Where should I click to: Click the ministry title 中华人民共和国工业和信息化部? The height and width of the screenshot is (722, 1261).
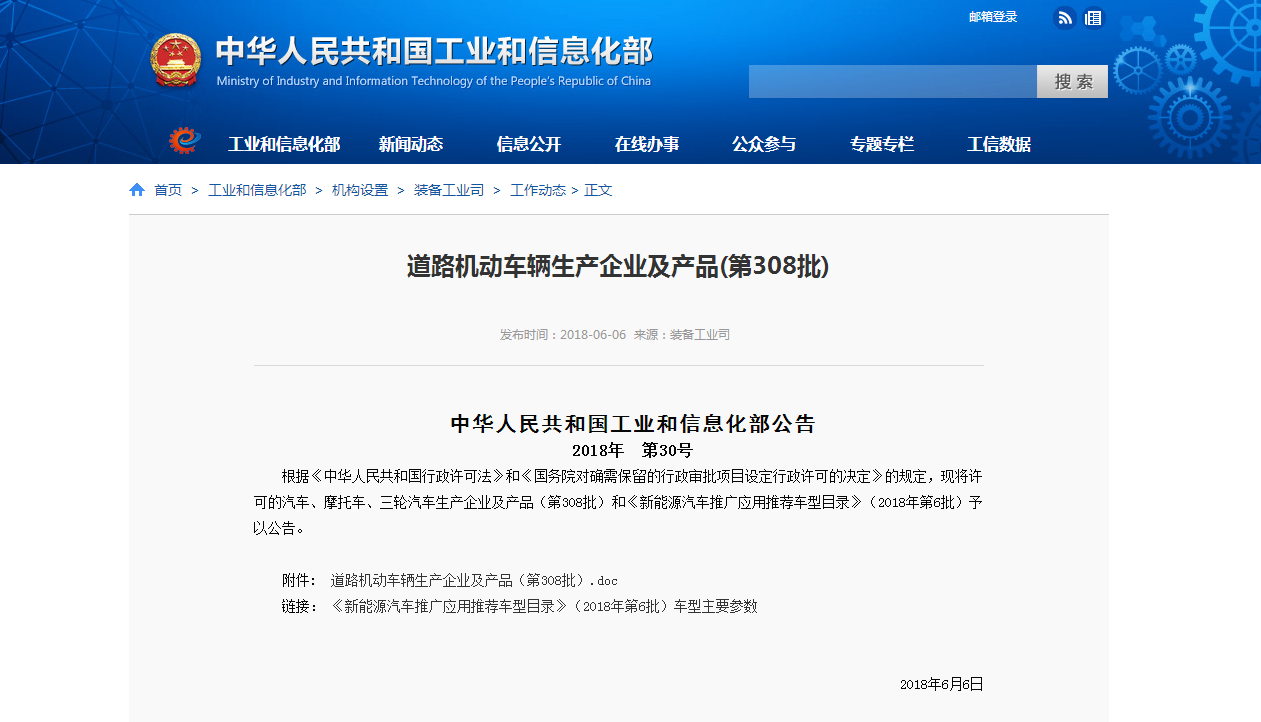click(x=434, y=51)
